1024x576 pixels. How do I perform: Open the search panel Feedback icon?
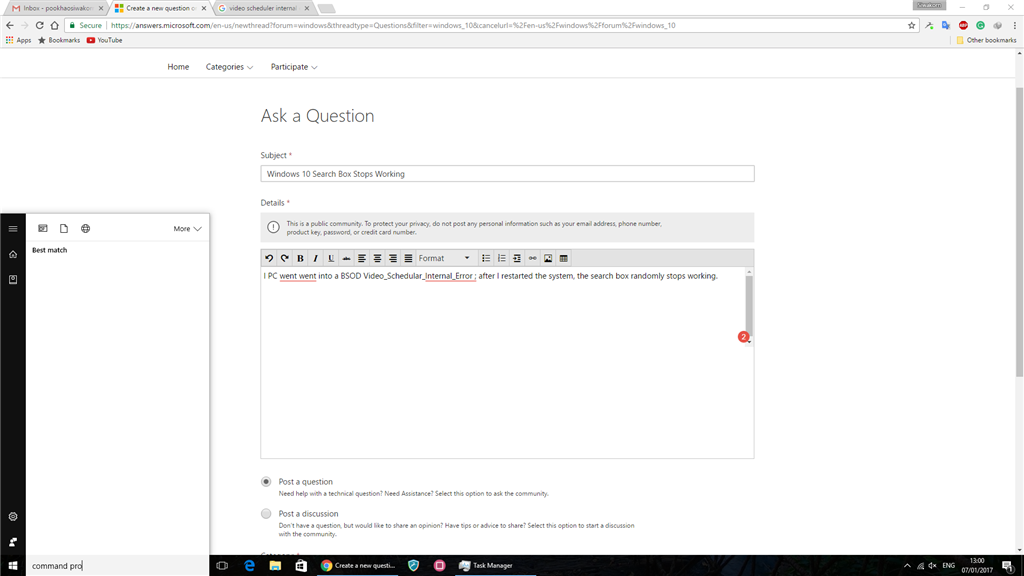[x=12, y=542]
